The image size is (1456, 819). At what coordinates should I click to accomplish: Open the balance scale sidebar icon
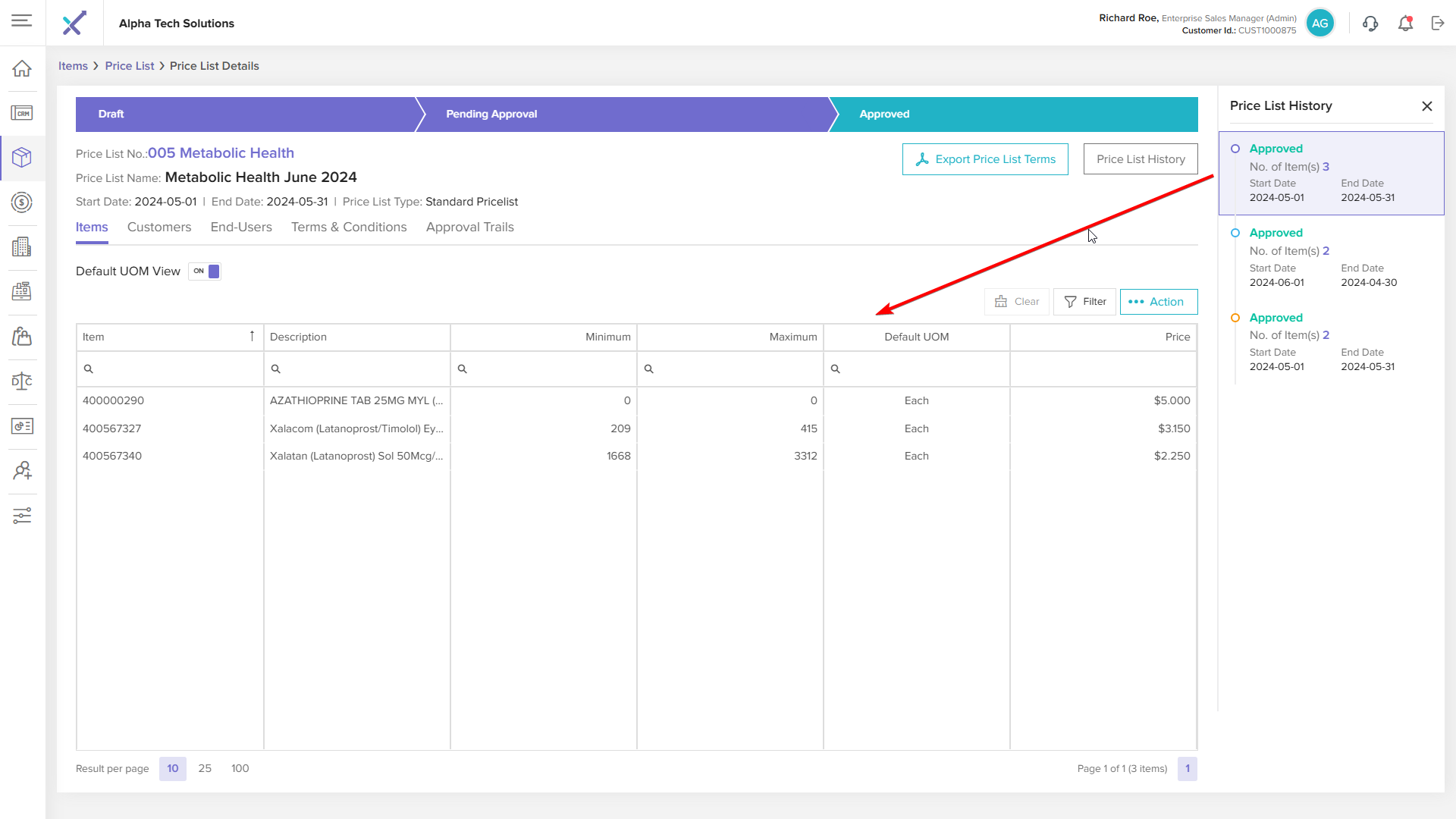[x=22, y=381]
